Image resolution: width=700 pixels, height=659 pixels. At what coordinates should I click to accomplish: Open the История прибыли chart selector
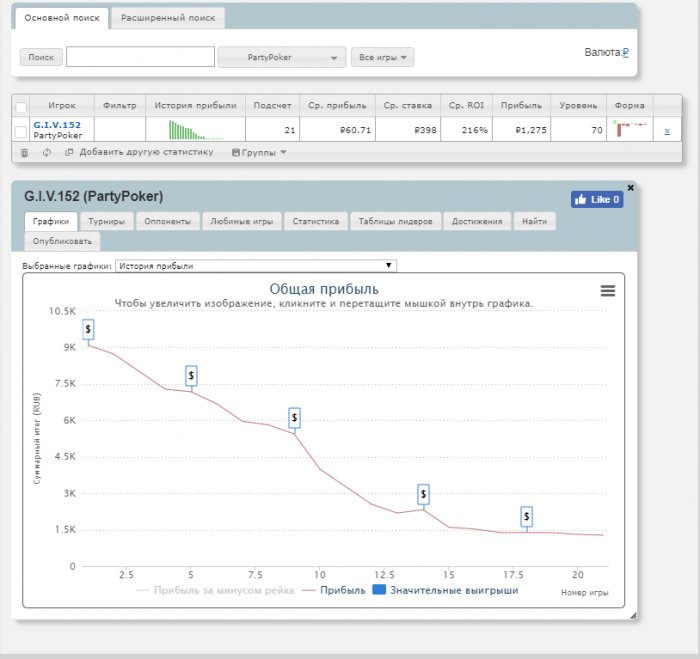(x=256, y=266)
